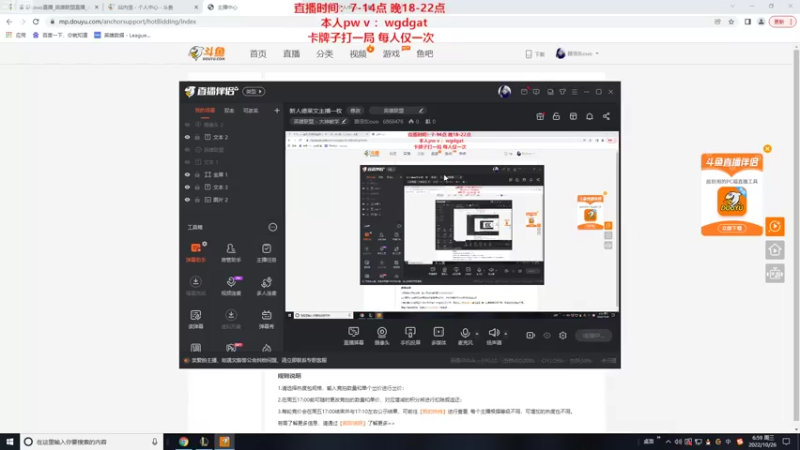Open the 弹幕助手 tool in the toolbox
The width and height of the screenshot is (800, 450).
point(195,252)
